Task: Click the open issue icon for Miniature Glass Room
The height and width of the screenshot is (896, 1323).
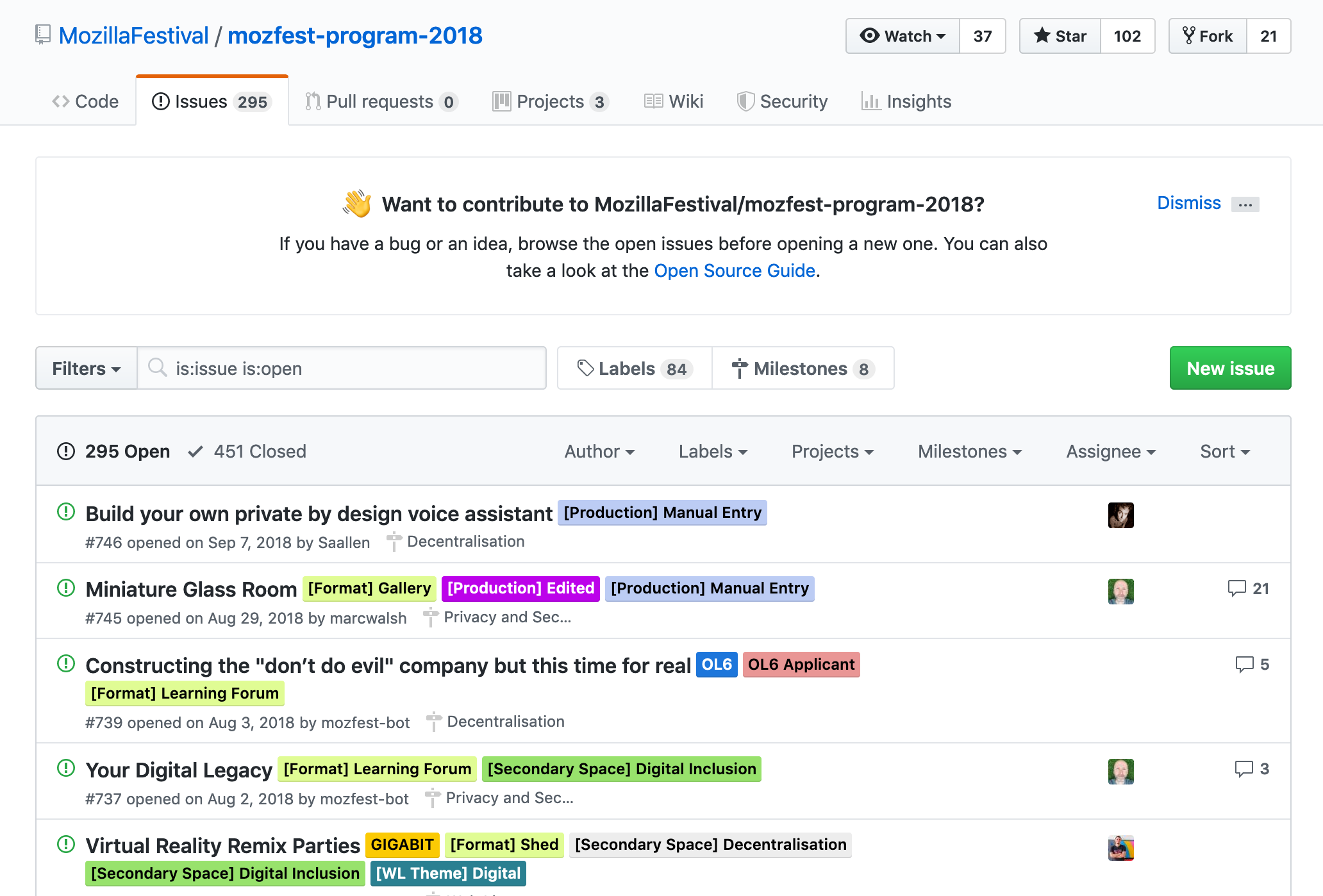Action: pos(66,588)
